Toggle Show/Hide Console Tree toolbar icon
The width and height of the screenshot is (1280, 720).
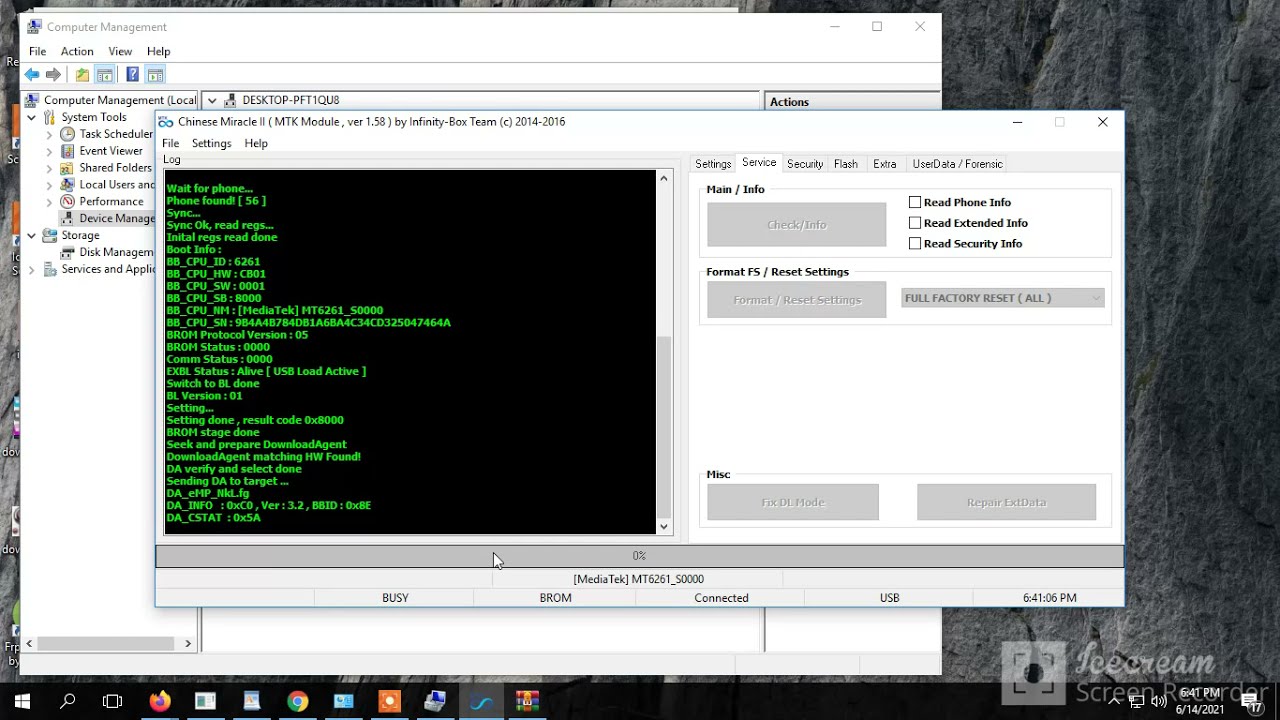pos(105,75)
